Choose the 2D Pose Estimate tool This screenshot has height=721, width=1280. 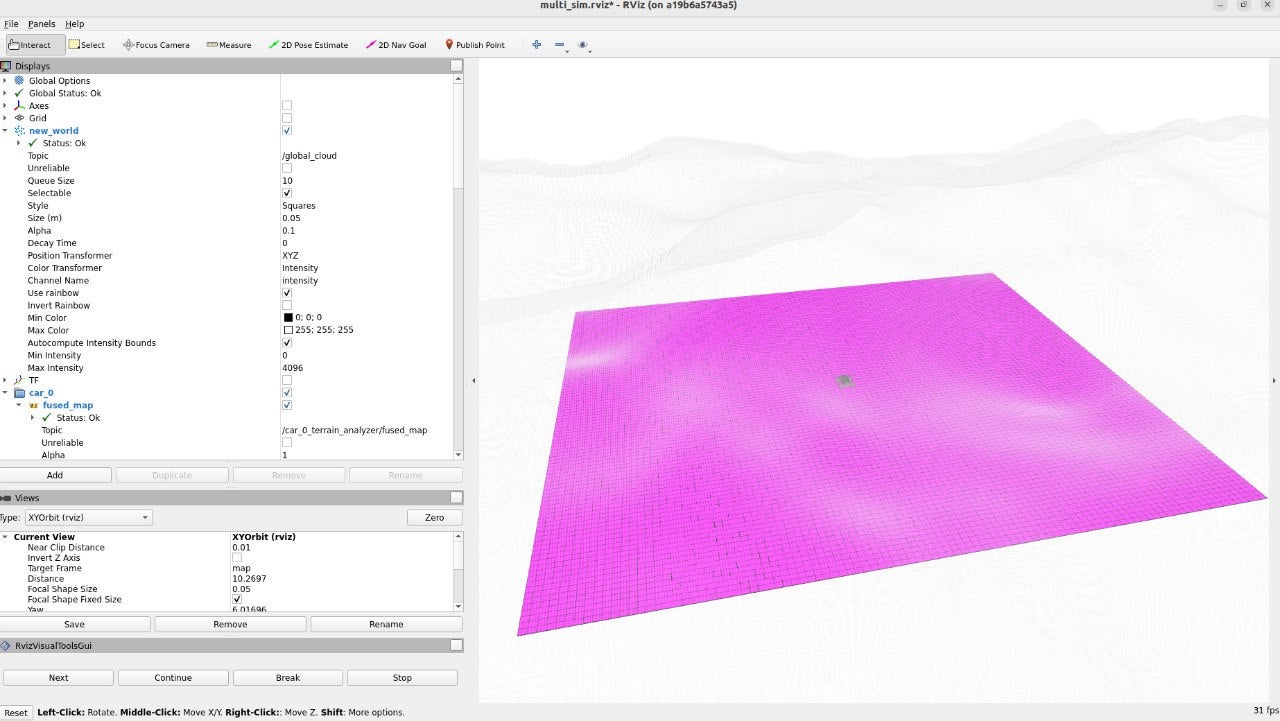(309, 45)
